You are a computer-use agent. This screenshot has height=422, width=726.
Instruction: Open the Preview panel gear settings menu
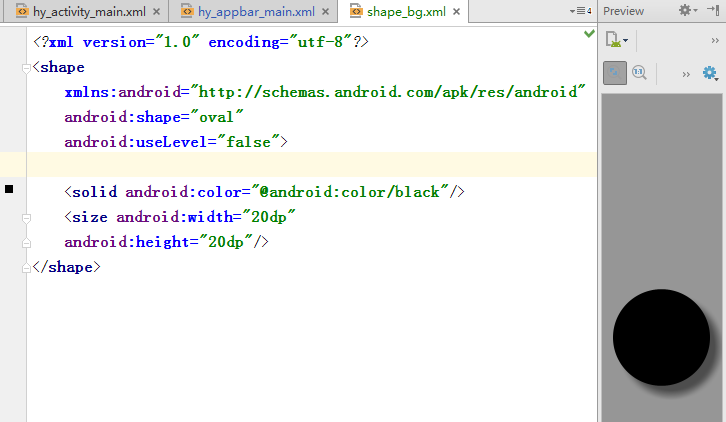point(688,10)
